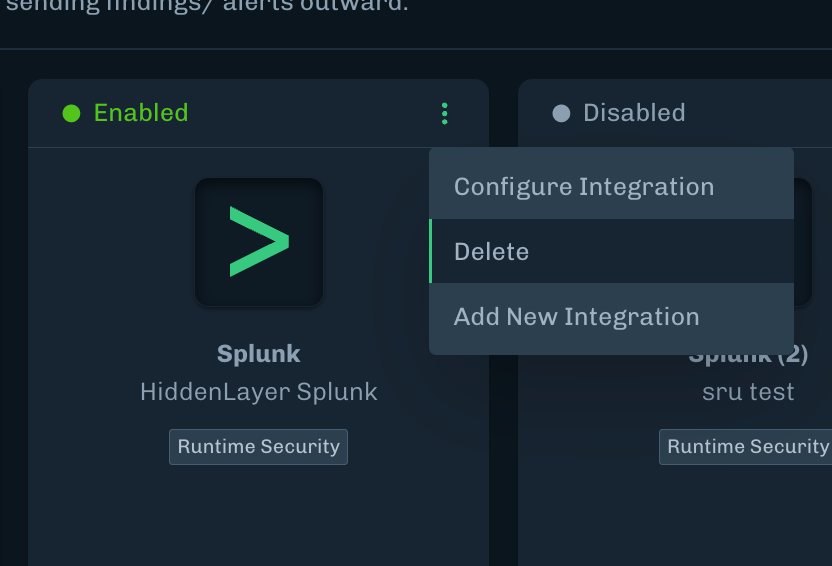Click the green Enabled status dot
Screen dimensions: 832x566
point(71,113)
